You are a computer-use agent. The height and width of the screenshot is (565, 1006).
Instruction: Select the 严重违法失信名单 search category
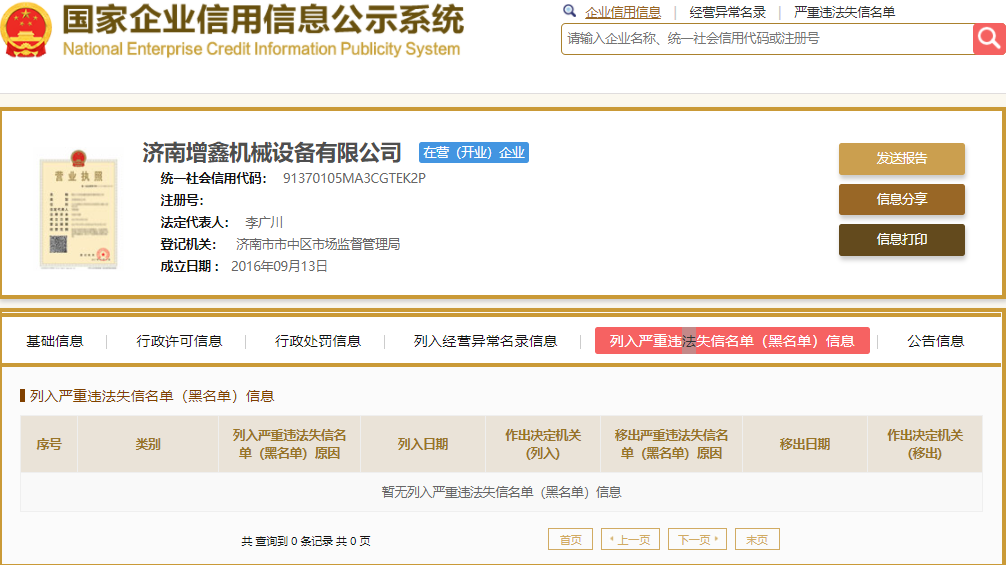(x=844, y=13)
